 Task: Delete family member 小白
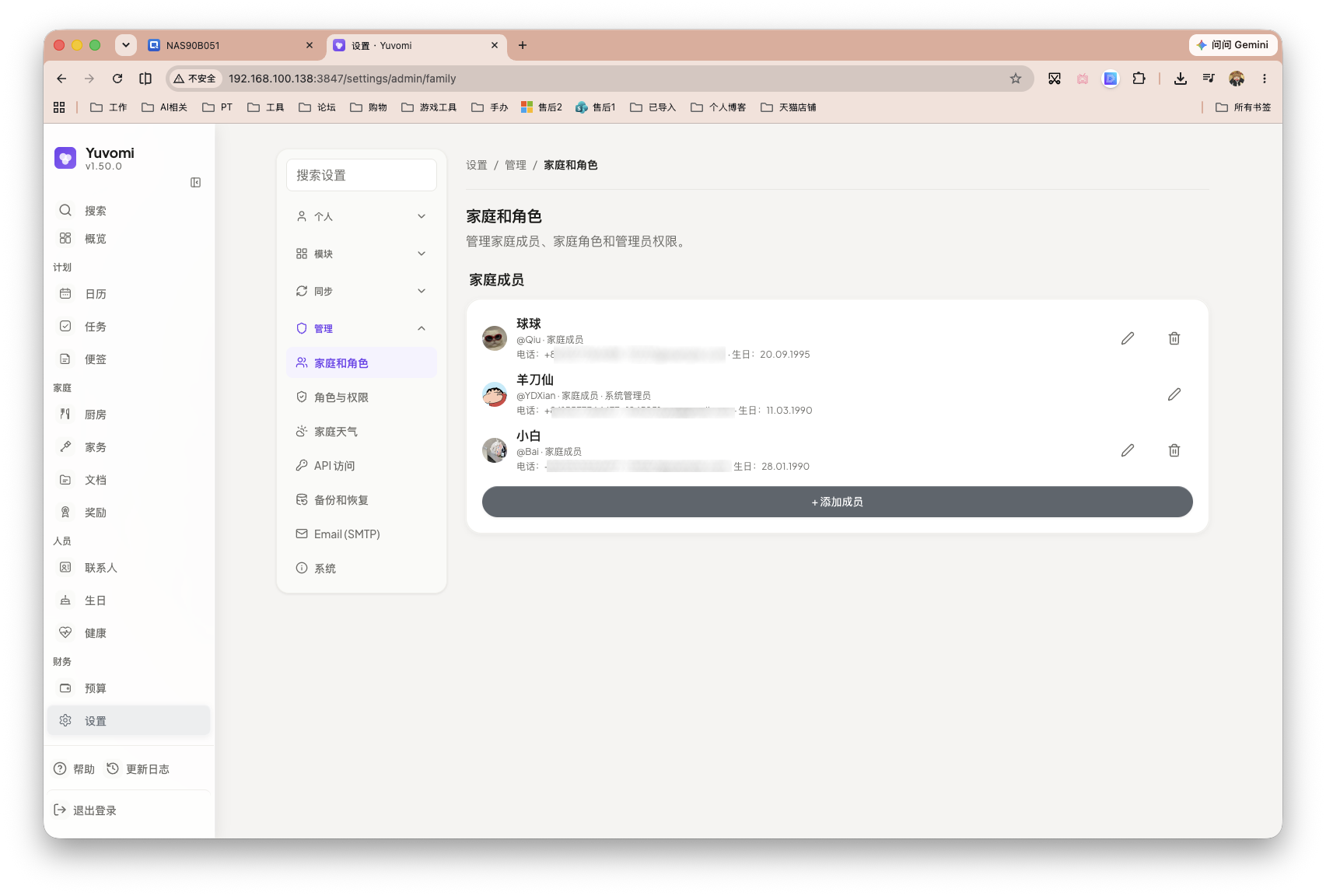pos(1174,450)
